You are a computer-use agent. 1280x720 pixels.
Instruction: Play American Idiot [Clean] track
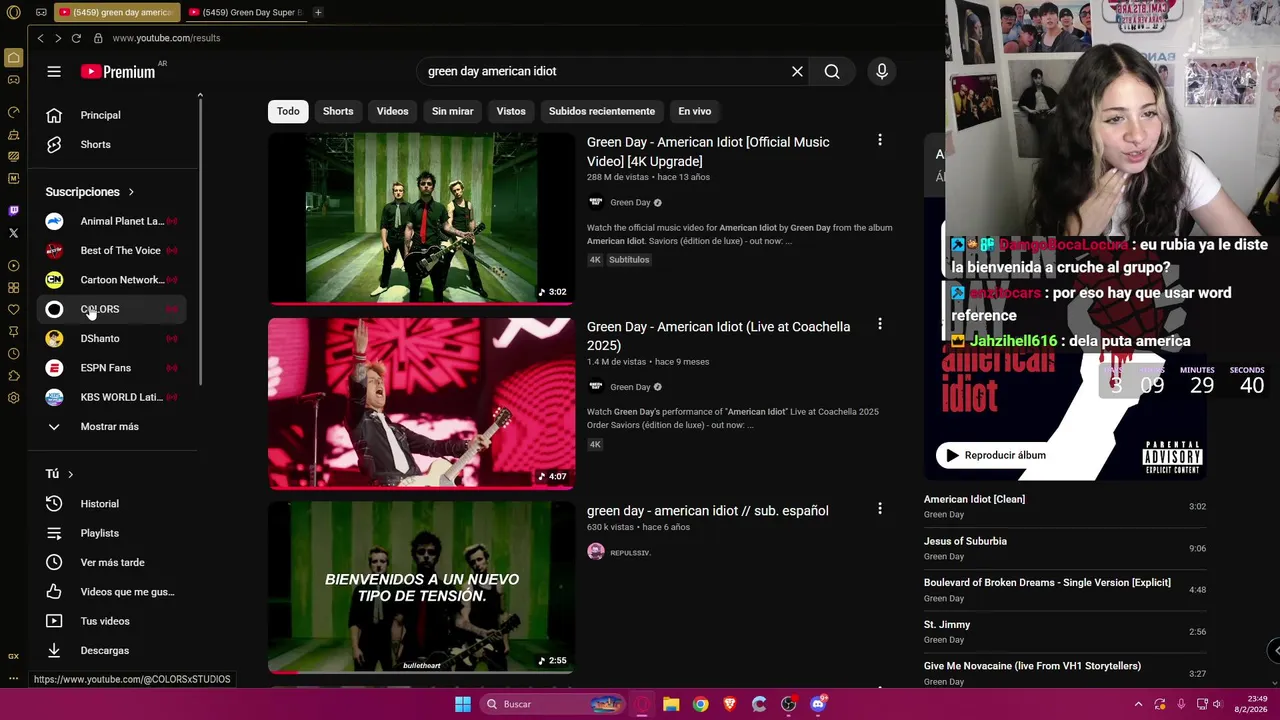(x=1065, y=506)
